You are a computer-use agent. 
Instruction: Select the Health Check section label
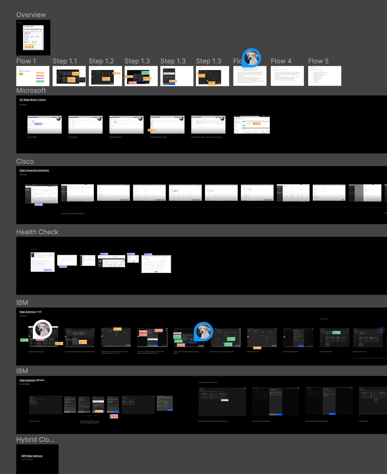37,232
